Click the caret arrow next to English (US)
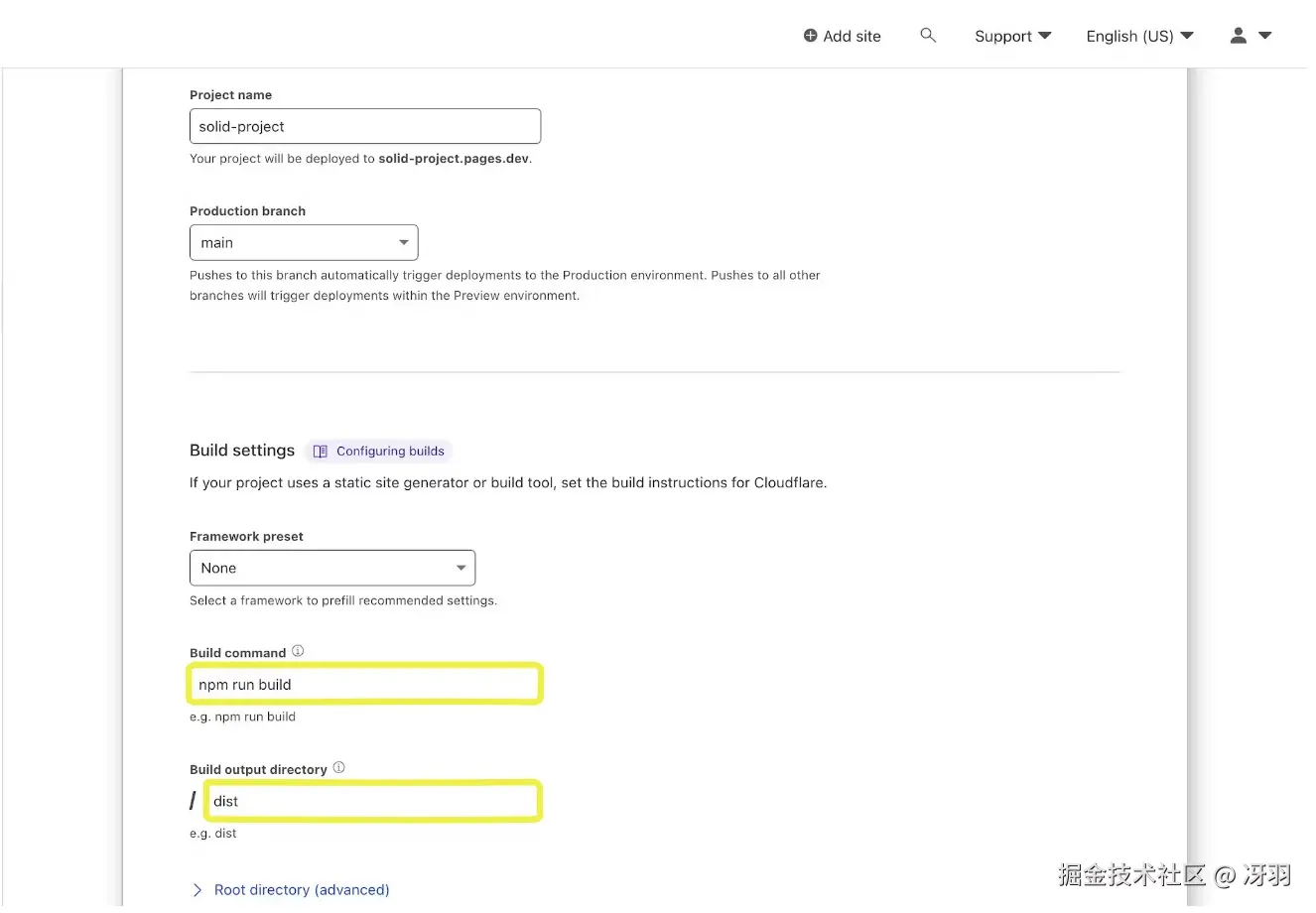This screenshot has height=913, width=1316. 1187,36
